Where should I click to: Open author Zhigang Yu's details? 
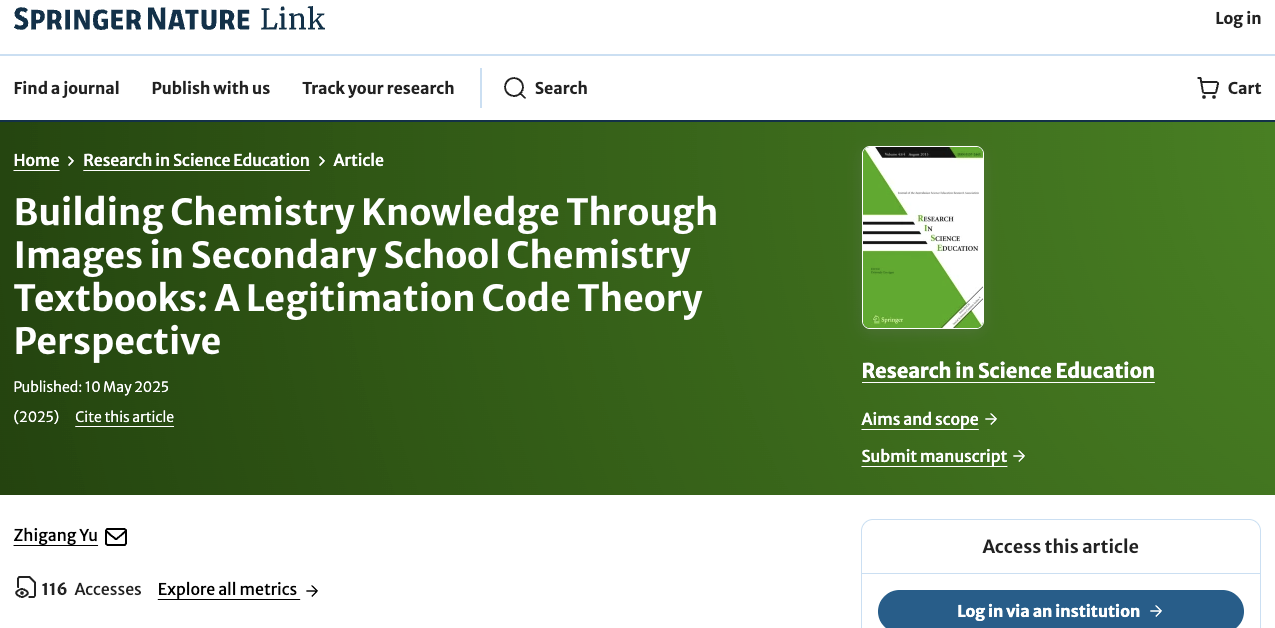[x=56, y=536]
